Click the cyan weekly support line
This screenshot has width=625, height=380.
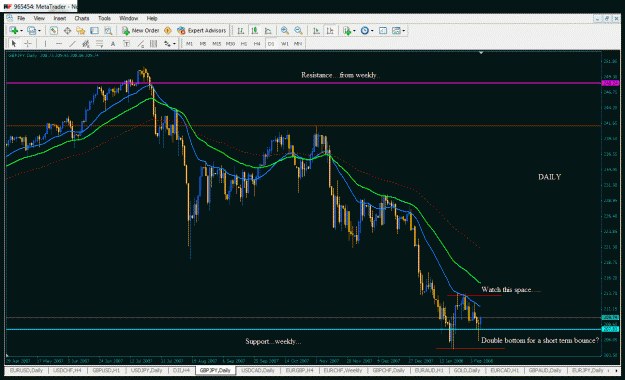tap(303, 329)
